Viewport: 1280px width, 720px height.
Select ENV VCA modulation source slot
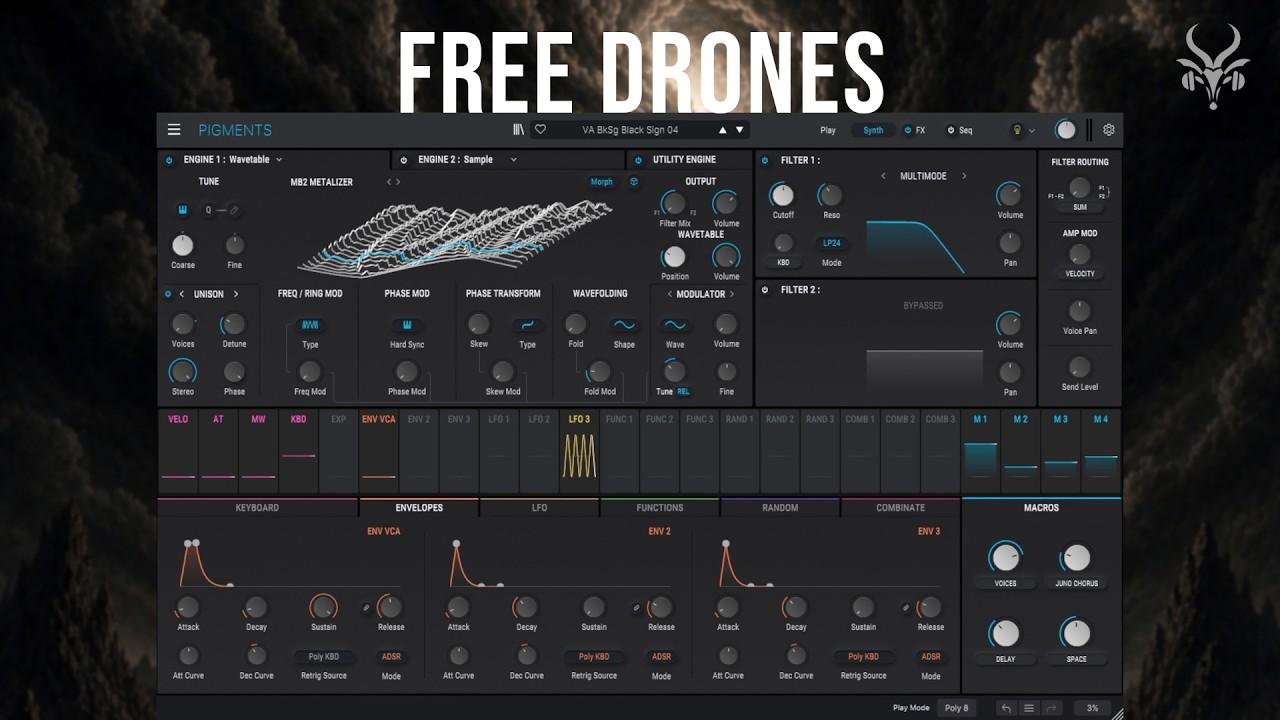coord(379,451)
